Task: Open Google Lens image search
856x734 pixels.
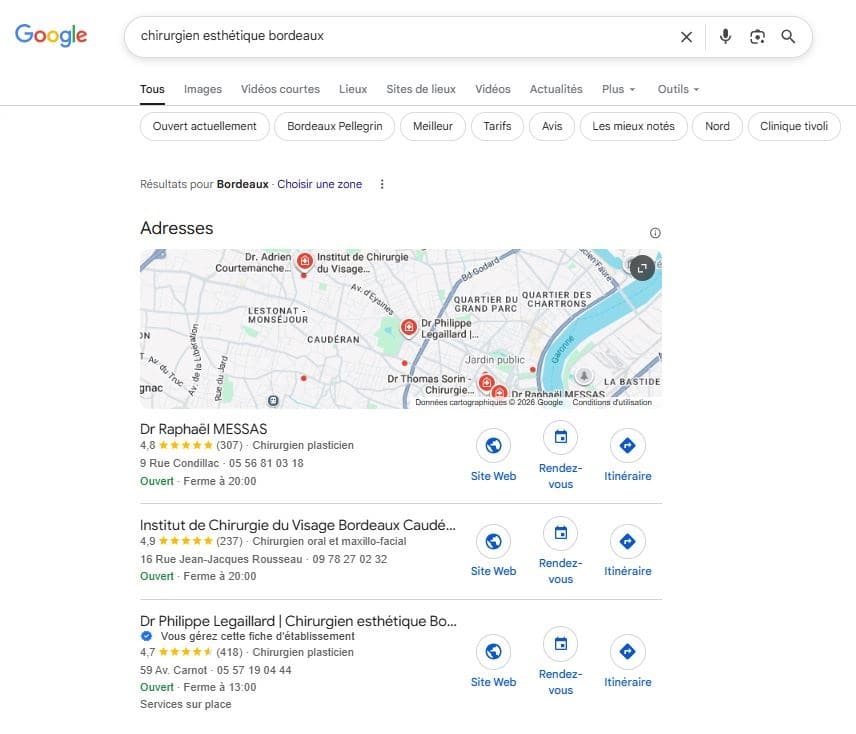Action: point(757,37)
